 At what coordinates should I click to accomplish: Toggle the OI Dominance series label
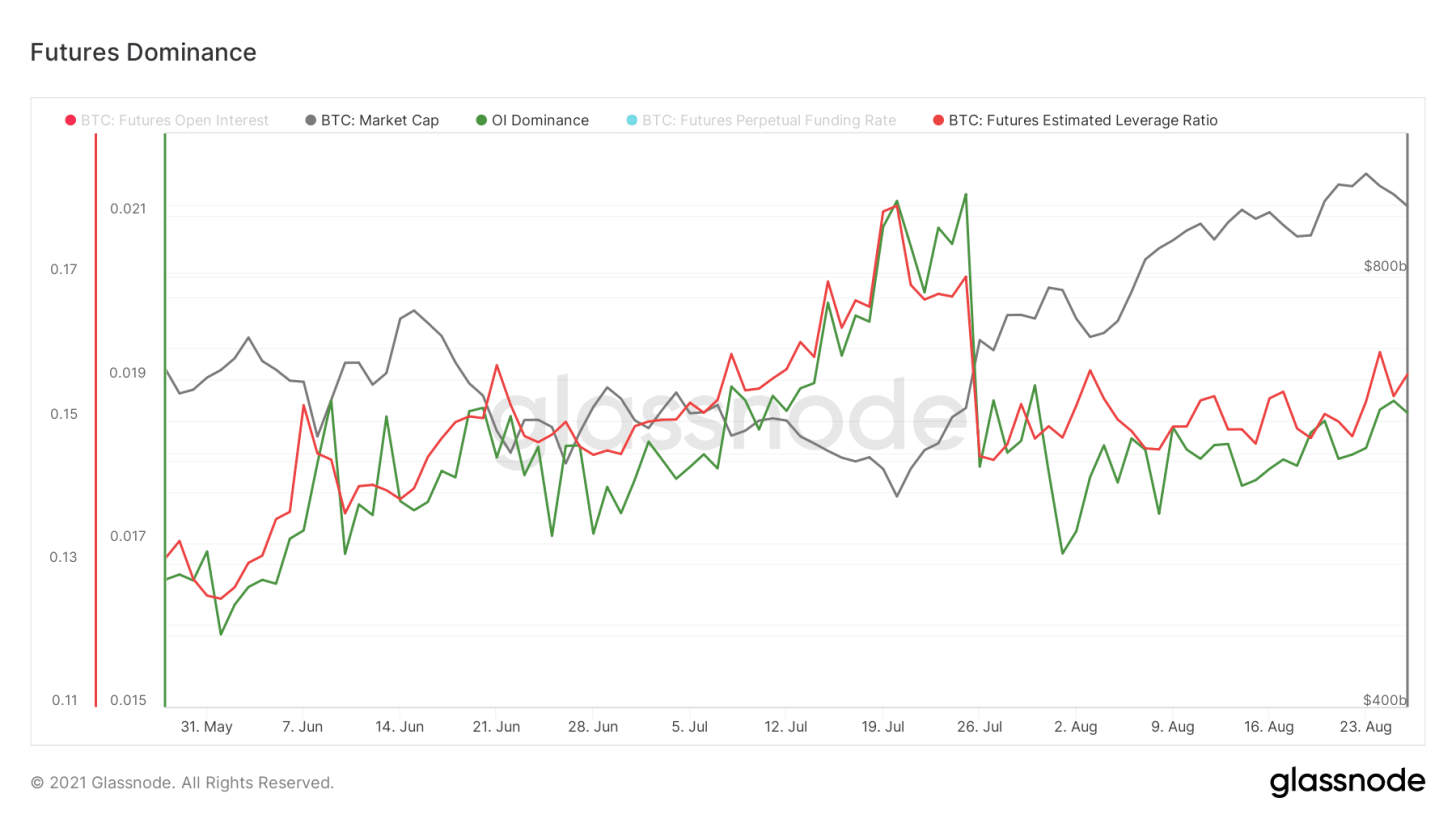point(540,121)
